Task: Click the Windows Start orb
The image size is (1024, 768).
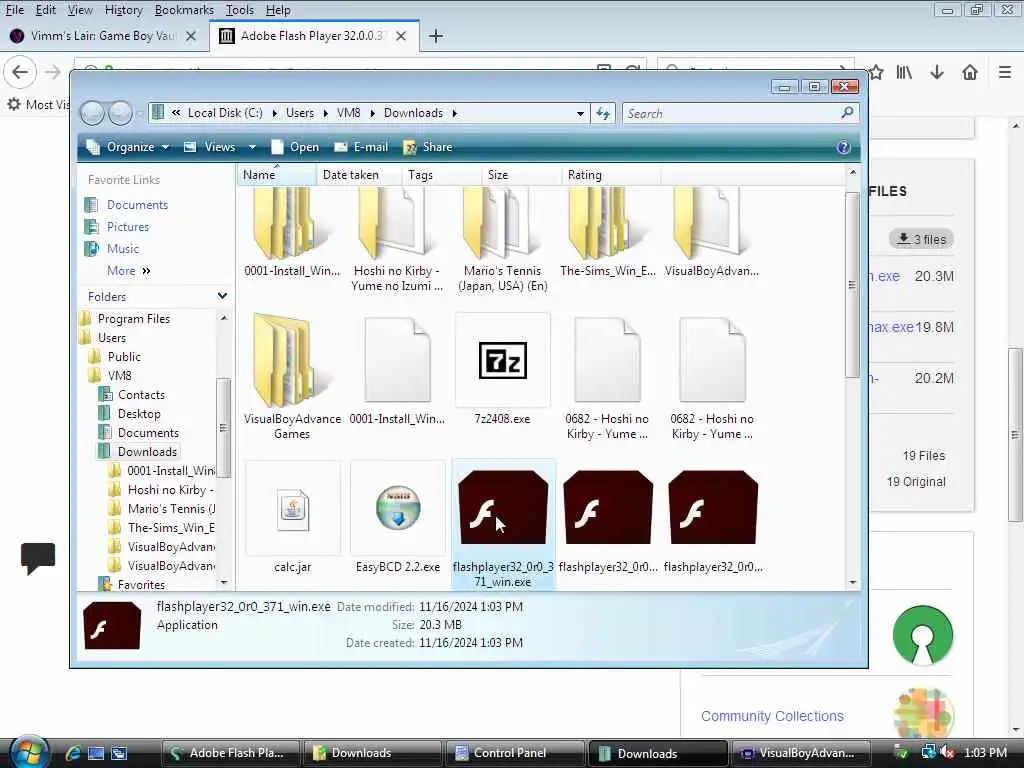Action: [x=27, y=752]
